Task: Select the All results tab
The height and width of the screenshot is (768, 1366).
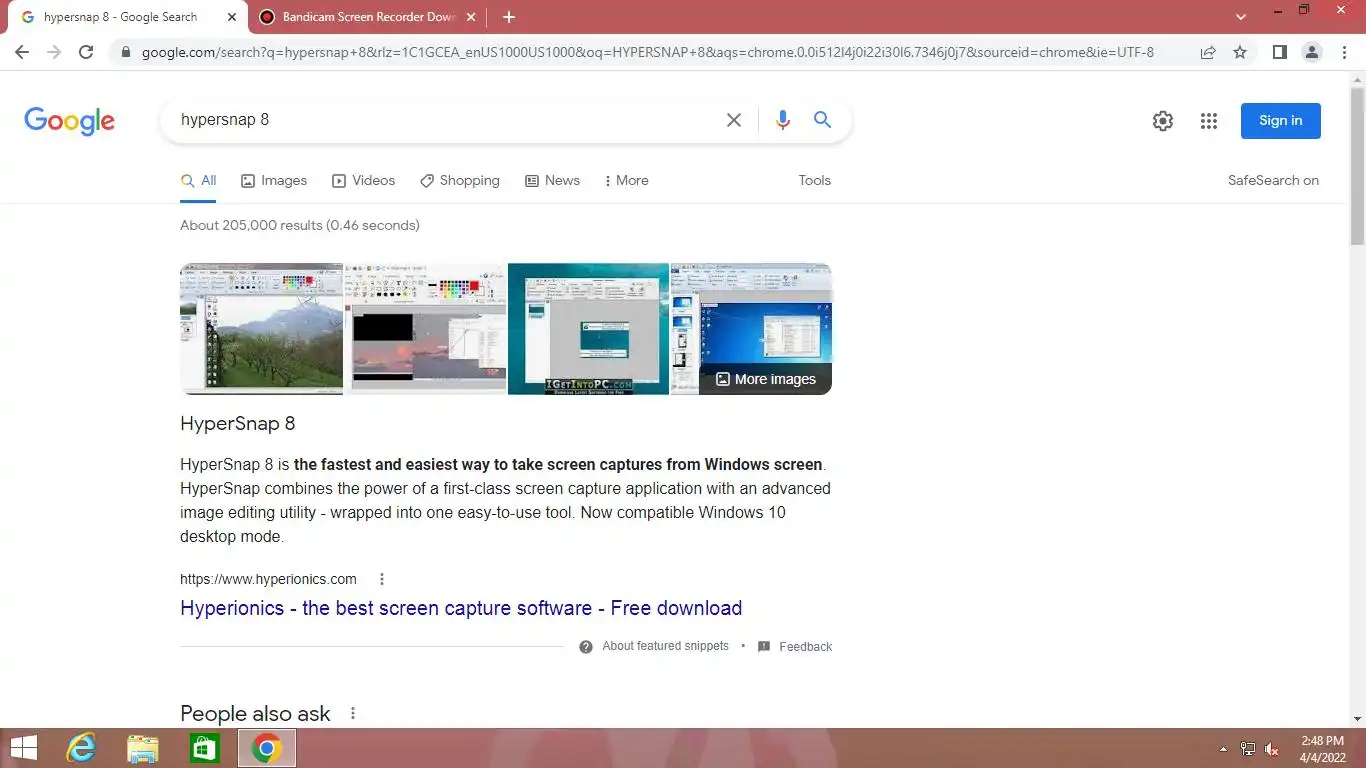Action: pyautogui.click(x=198, y=181)
